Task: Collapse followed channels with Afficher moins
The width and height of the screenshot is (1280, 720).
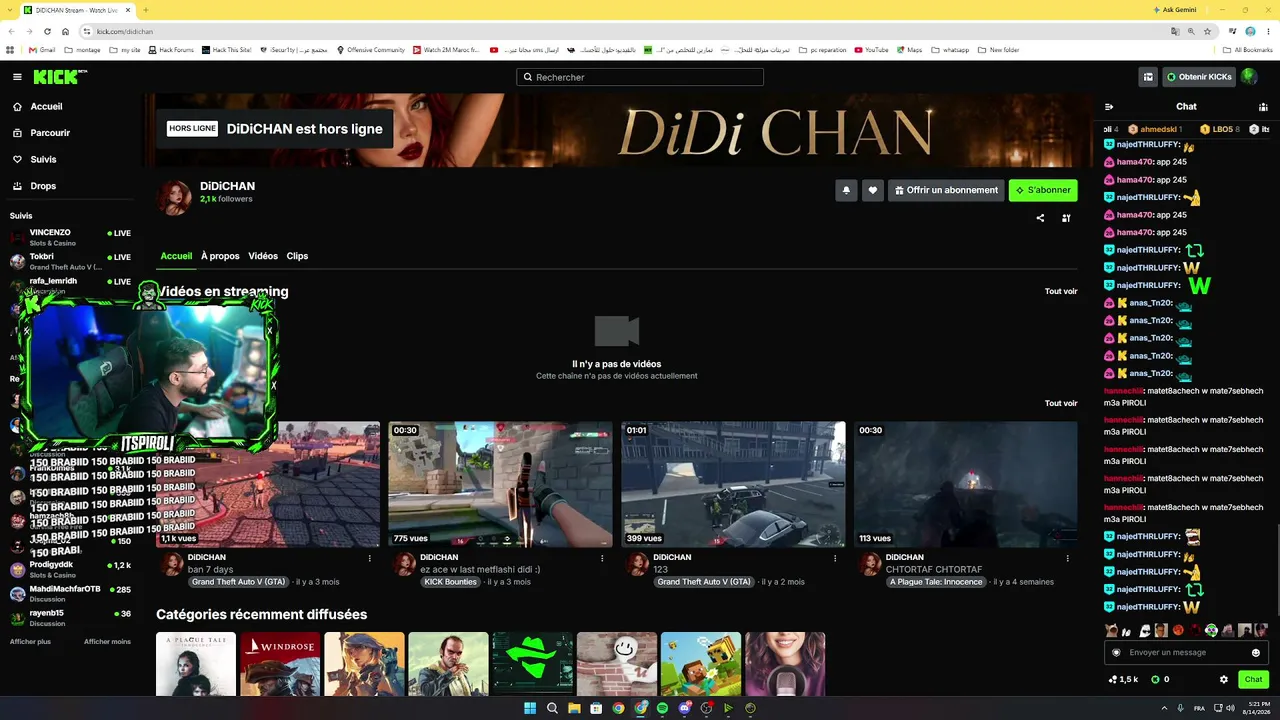Action: (107, 641)
